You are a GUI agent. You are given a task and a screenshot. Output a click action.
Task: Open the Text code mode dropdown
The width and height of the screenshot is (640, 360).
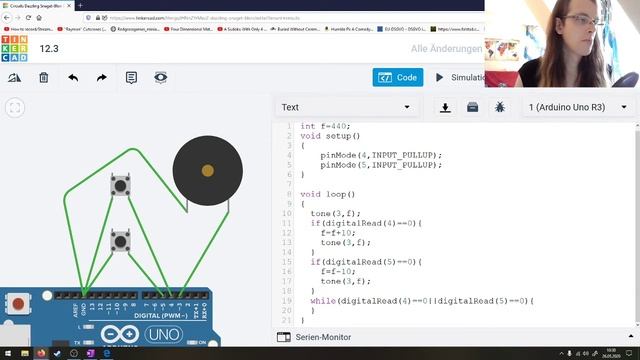point(346,107)
